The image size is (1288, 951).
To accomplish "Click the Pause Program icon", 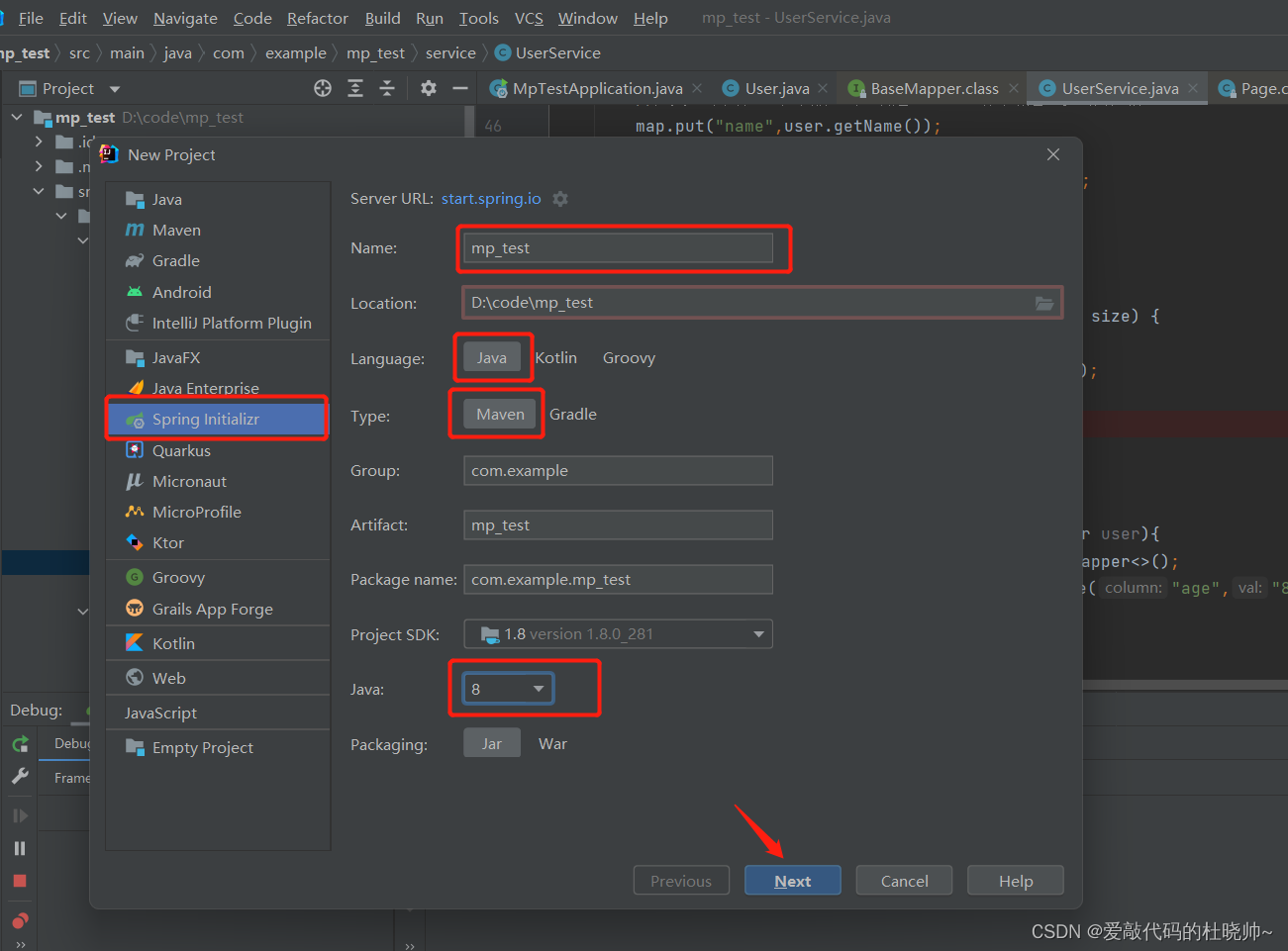I will [x=20, y=848].
